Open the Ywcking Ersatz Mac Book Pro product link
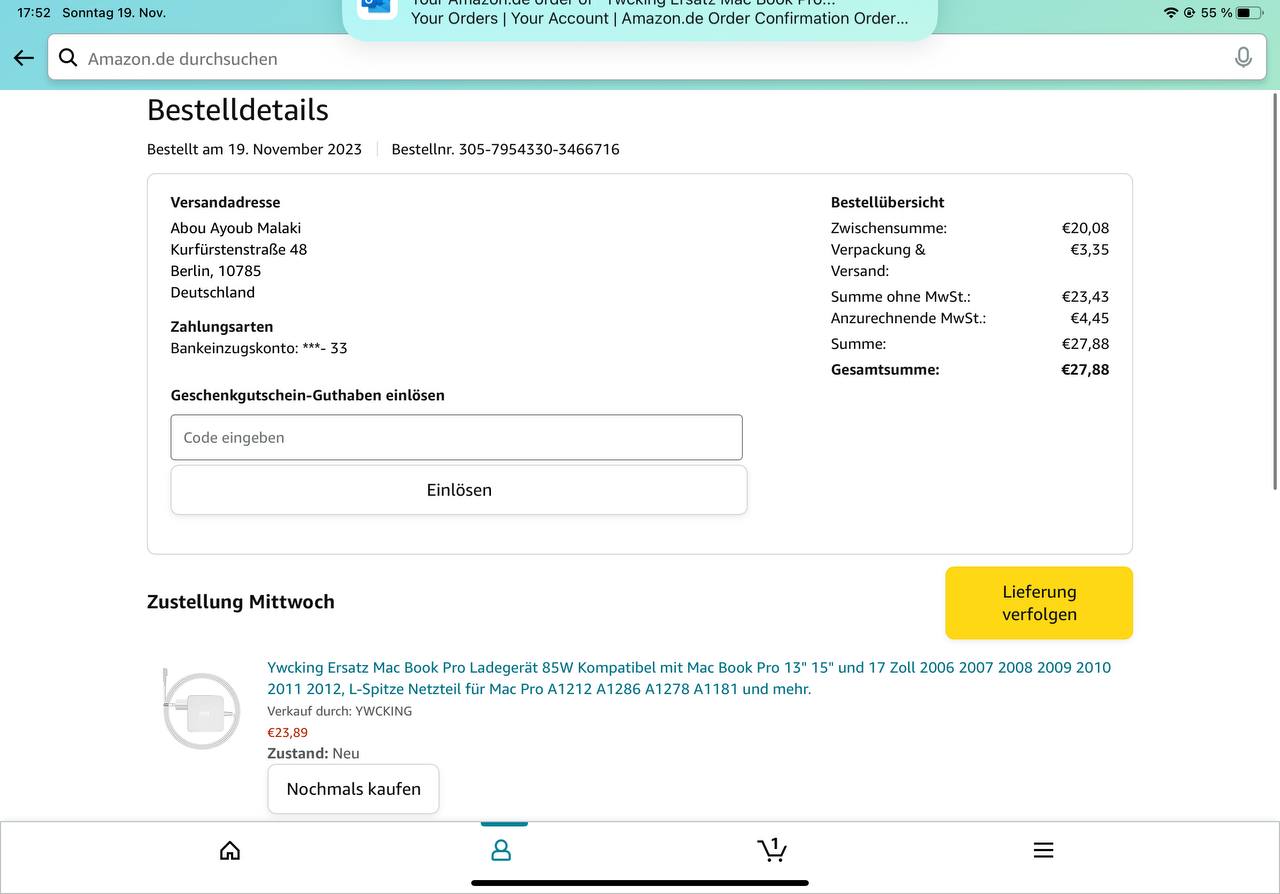The height and width of the screenshot is (894, 1280). pos(689,678)
